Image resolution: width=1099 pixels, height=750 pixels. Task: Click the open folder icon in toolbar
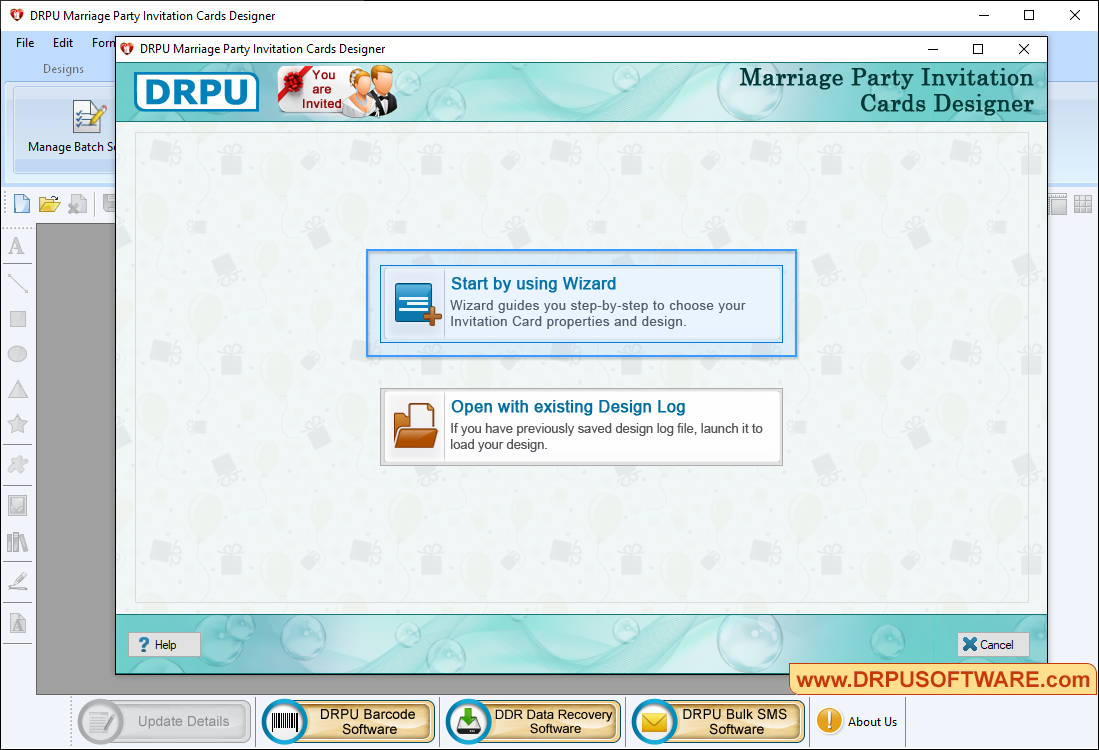tap(49, 204)
